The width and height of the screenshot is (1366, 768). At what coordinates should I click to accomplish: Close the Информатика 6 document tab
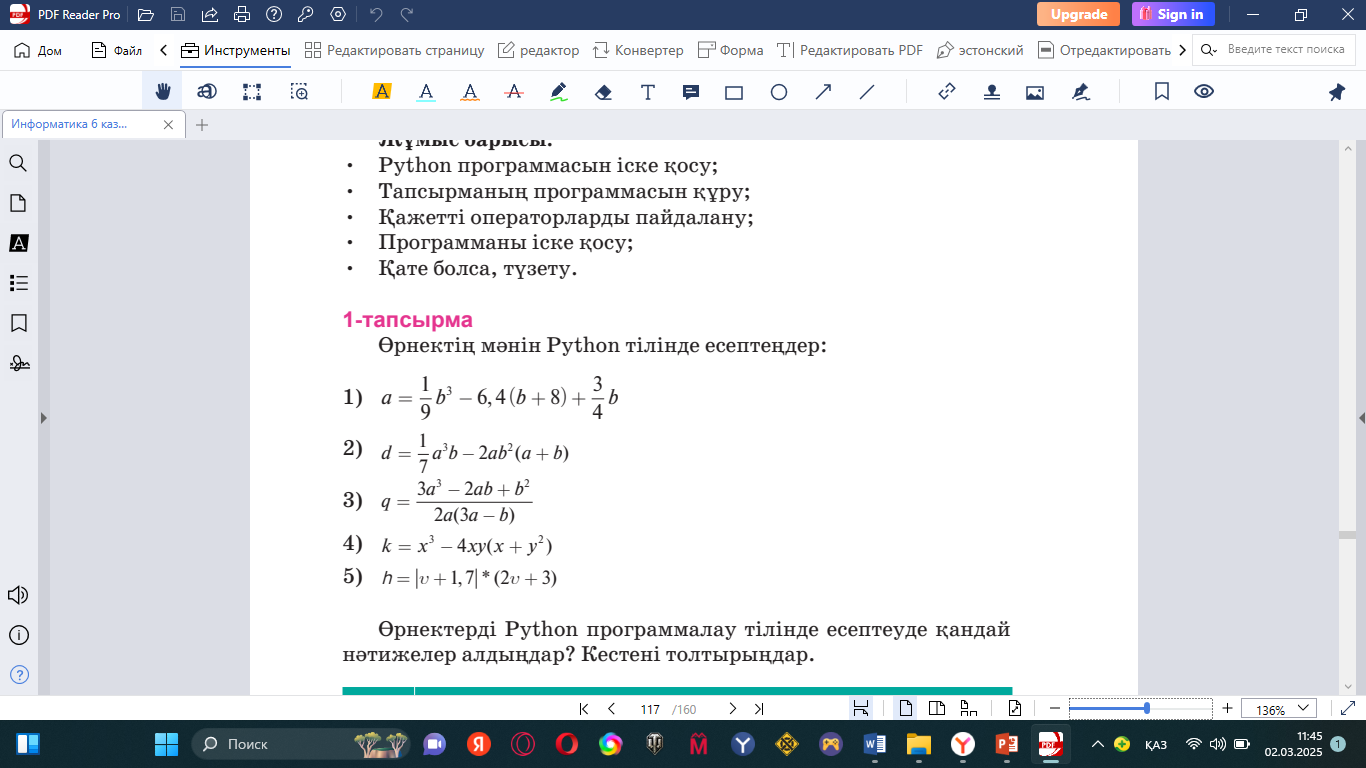click(x=168, y=125)
